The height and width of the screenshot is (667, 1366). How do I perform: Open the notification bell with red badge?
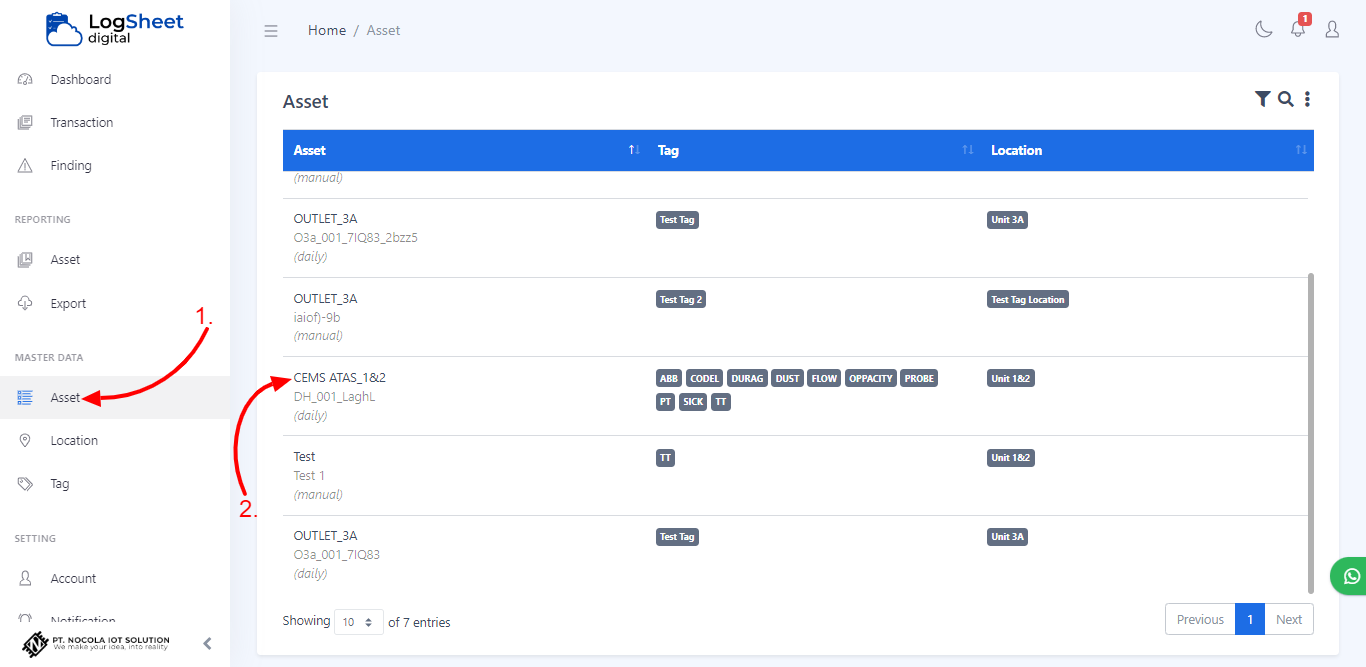(x=1297, y=29)
